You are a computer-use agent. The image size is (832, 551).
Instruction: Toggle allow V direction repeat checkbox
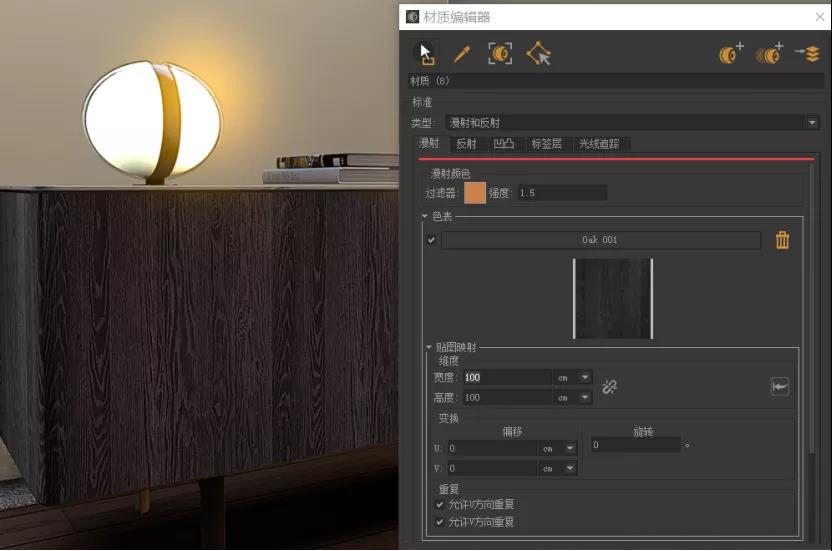point(441,522)
